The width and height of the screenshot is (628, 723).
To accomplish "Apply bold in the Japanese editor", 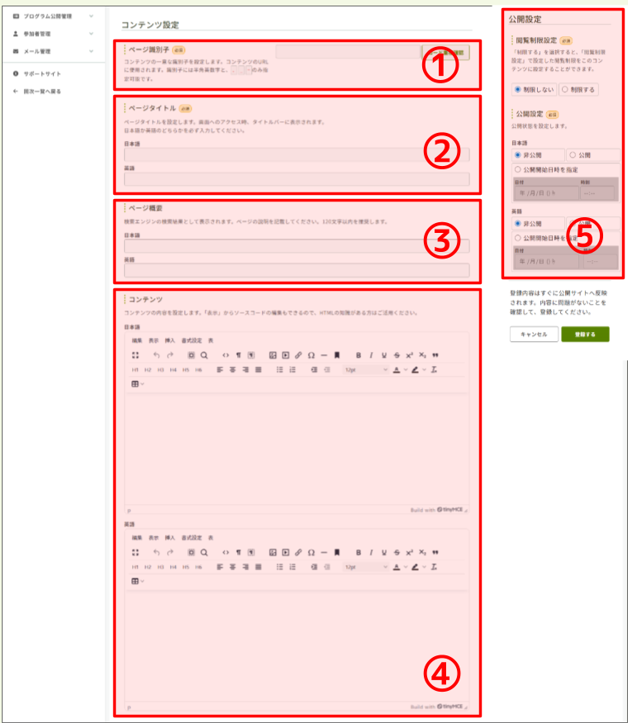I will (358, 355).
